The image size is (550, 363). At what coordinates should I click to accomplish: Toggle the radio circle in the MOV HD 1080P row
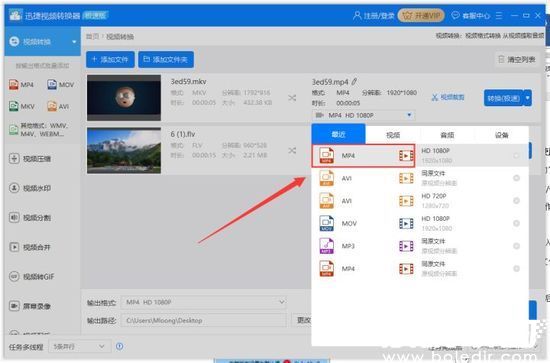(x=516, y=223)
